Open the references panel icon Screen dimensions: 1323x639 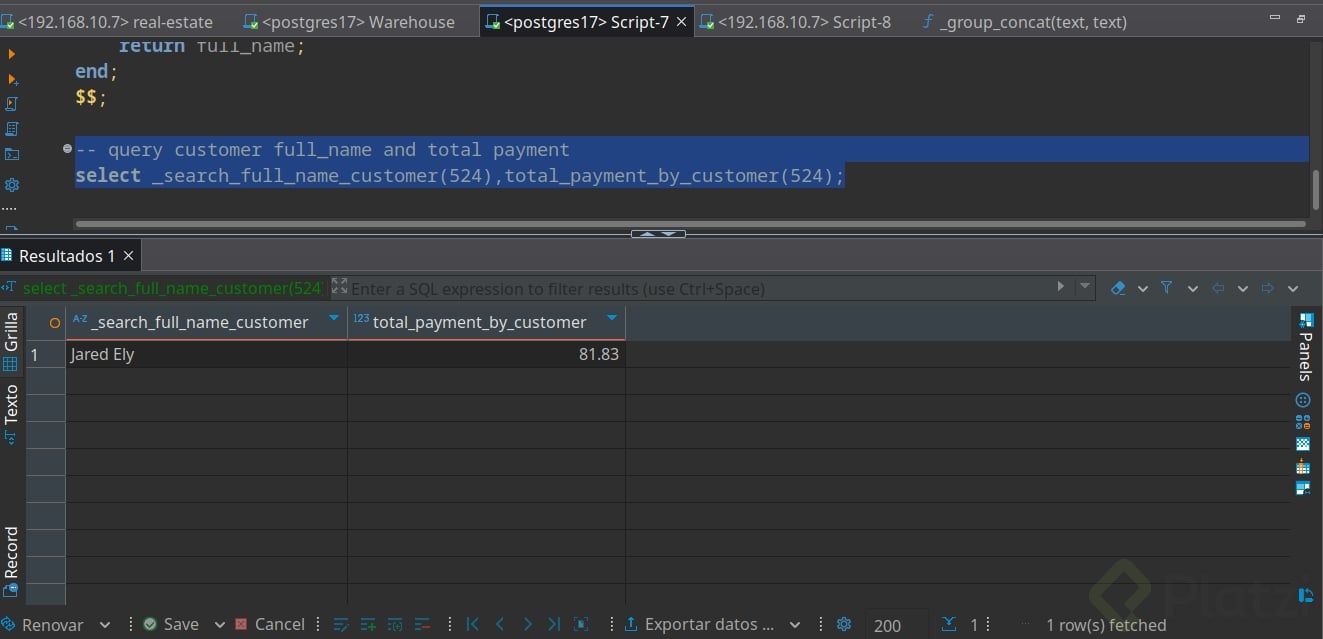(x=1303, y=488)
